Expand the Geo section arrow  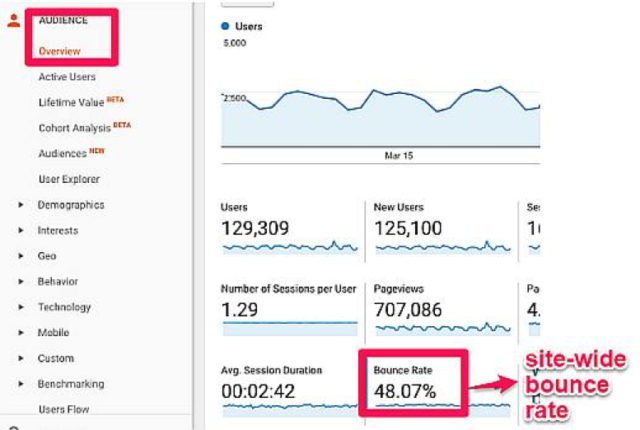point(21,256)
